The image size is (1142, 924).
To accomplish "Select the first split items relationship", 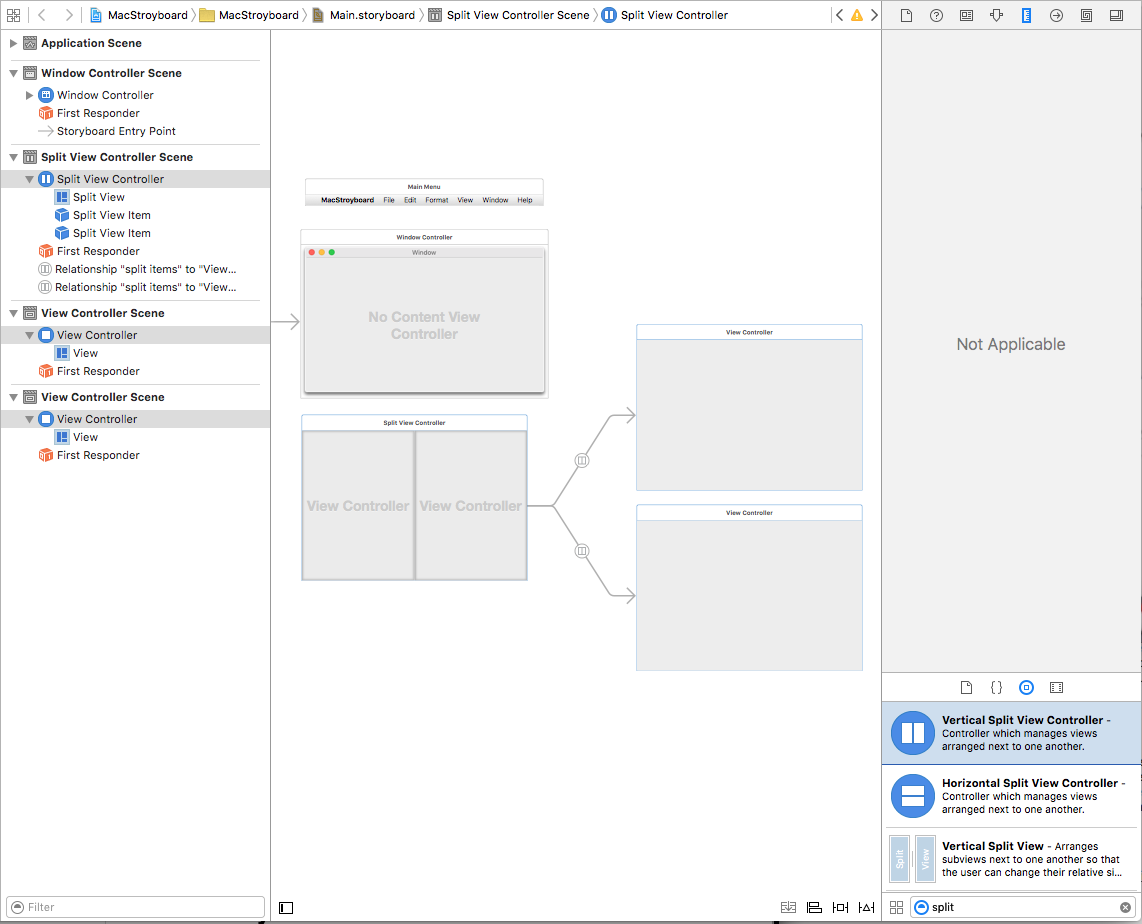I will point(145,269).
